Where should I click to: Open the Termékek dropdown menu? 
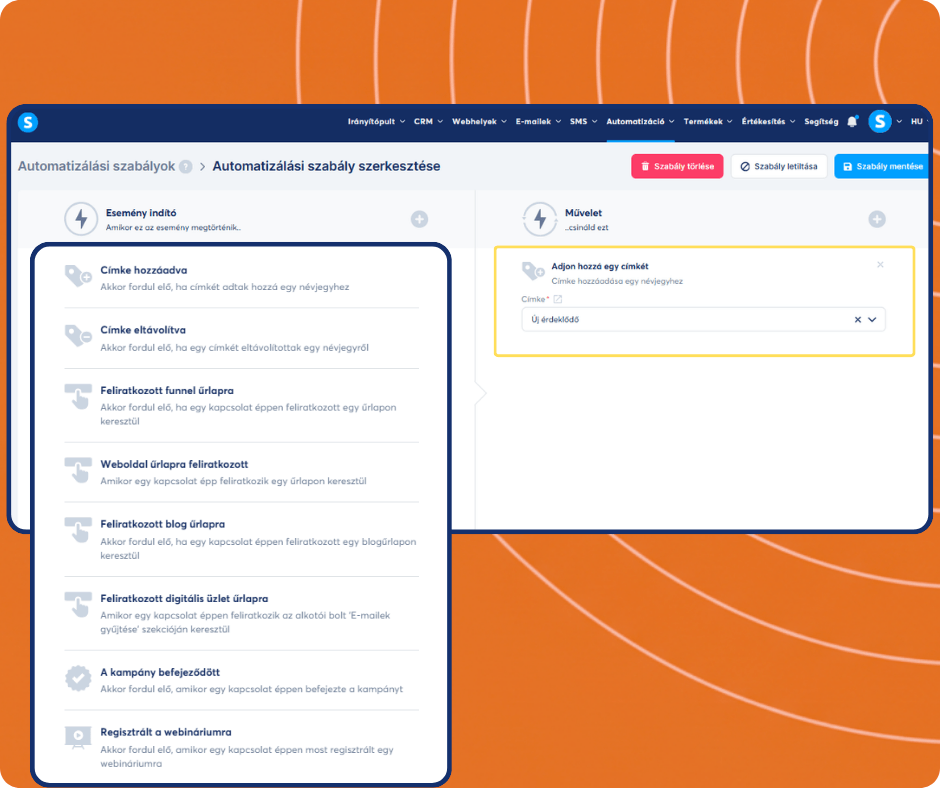[x=708, y=122]
